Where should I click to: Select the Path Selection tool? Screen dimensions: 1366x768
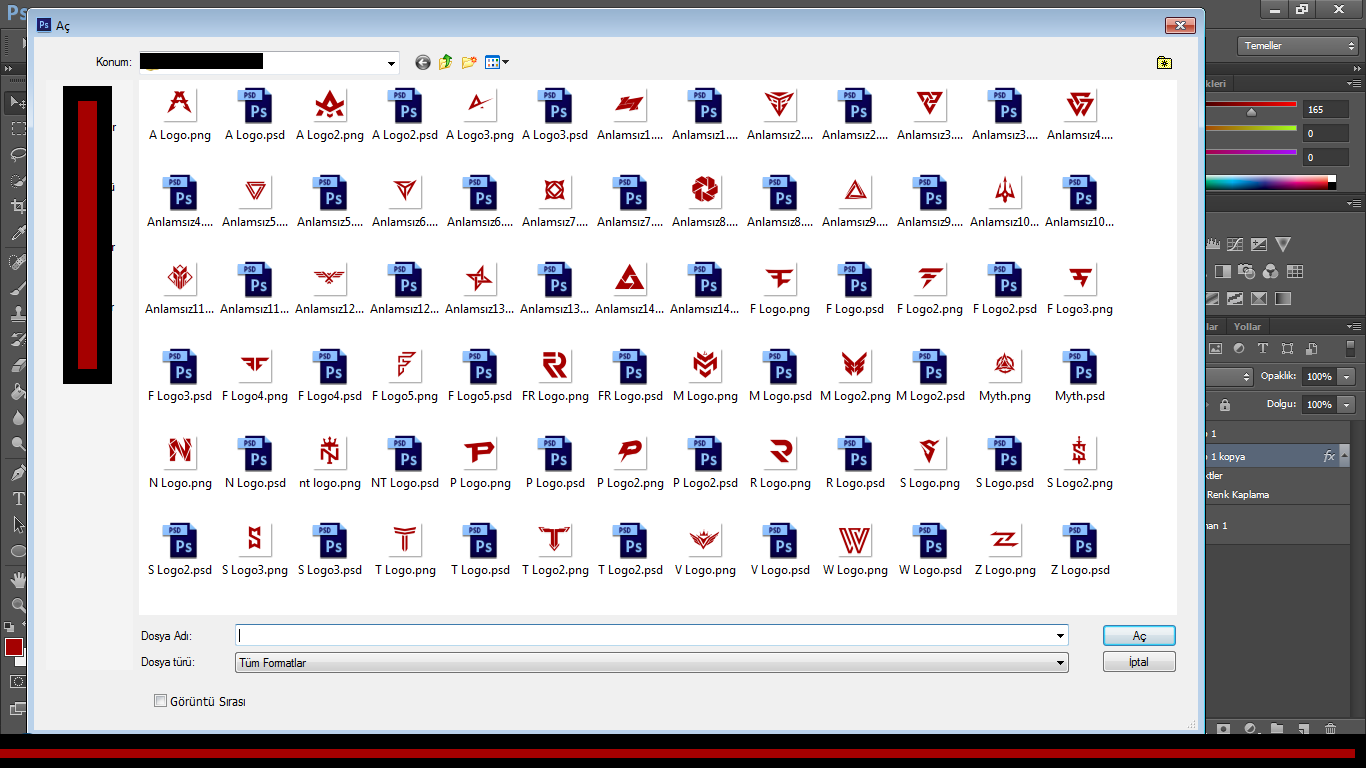17,525
